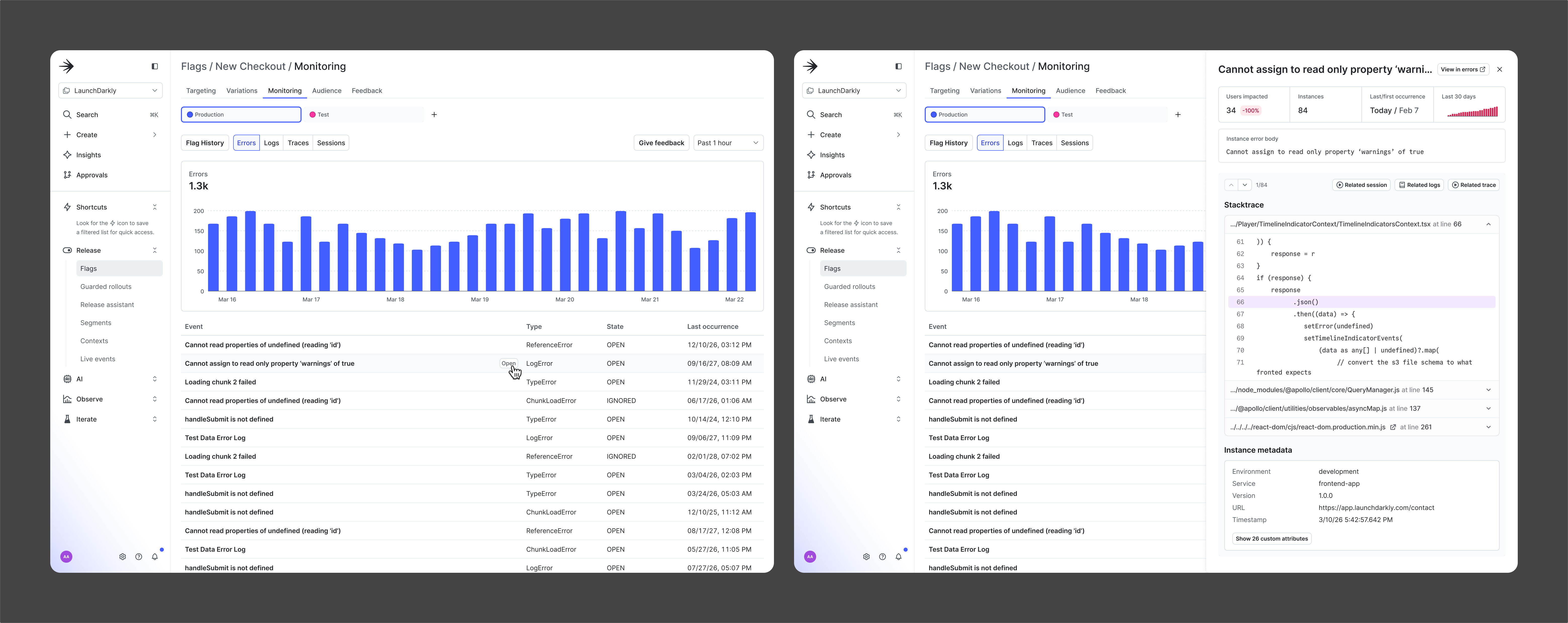
Task: Open the 11/29/24, 03:11 PM error row
Action: click(472, 382)
